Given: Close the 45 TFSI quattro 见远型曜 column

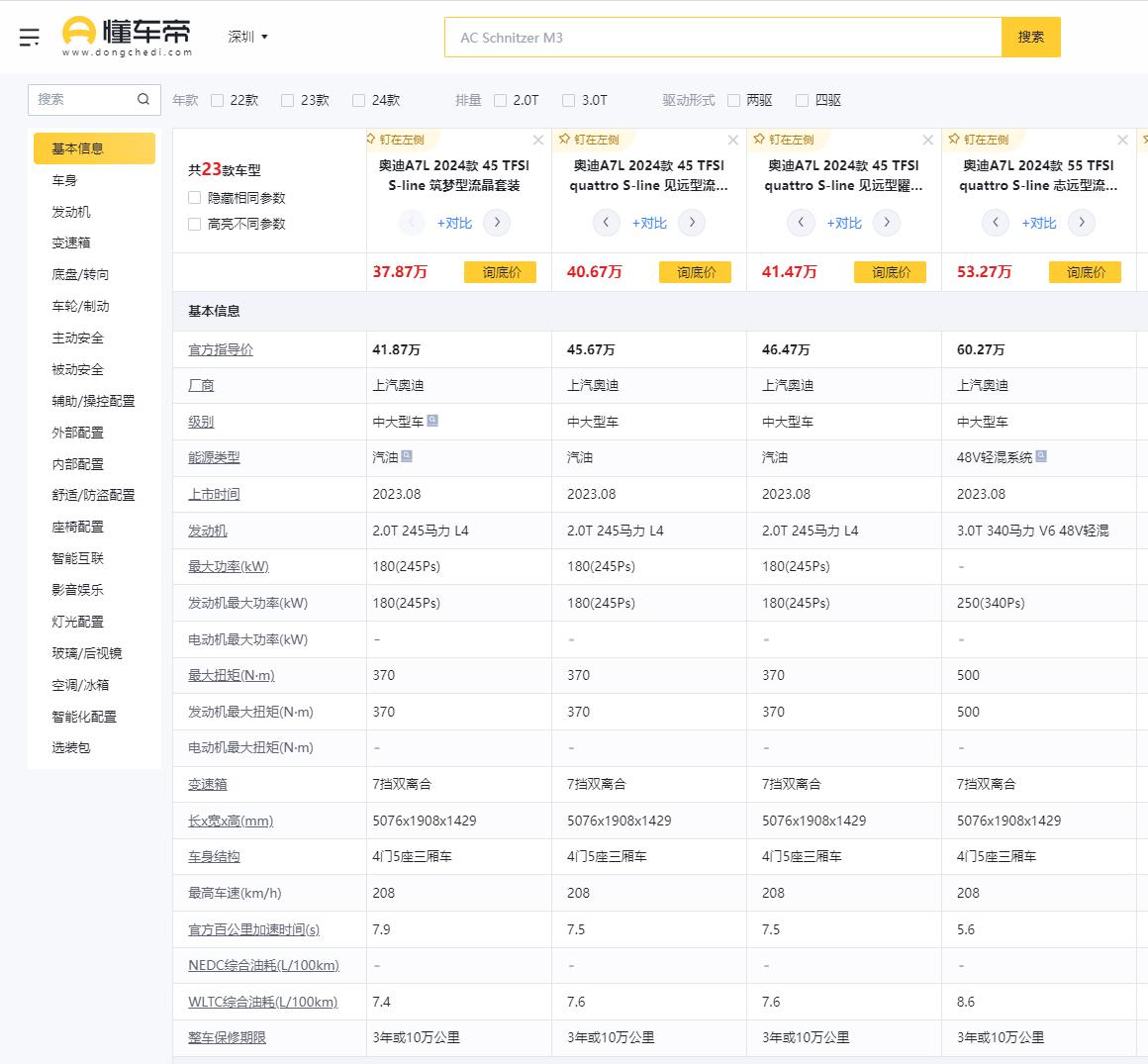Looking at the screenshot, I should pos(927,140).
